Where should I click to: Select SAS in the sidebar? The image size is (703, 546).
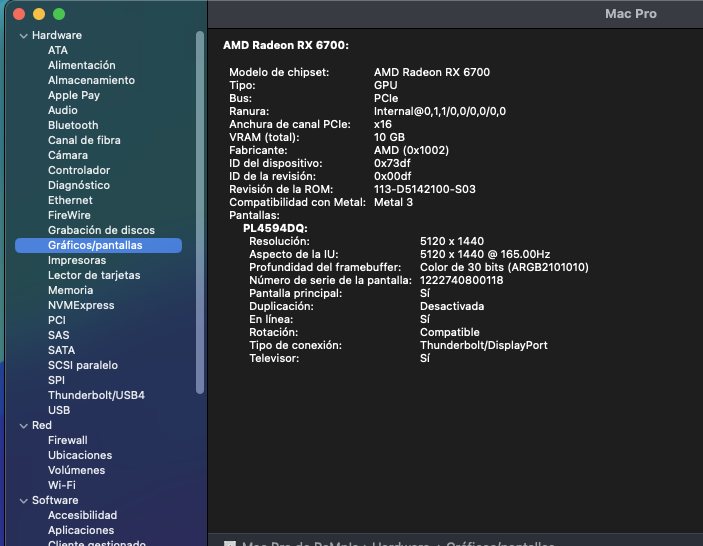59,335
